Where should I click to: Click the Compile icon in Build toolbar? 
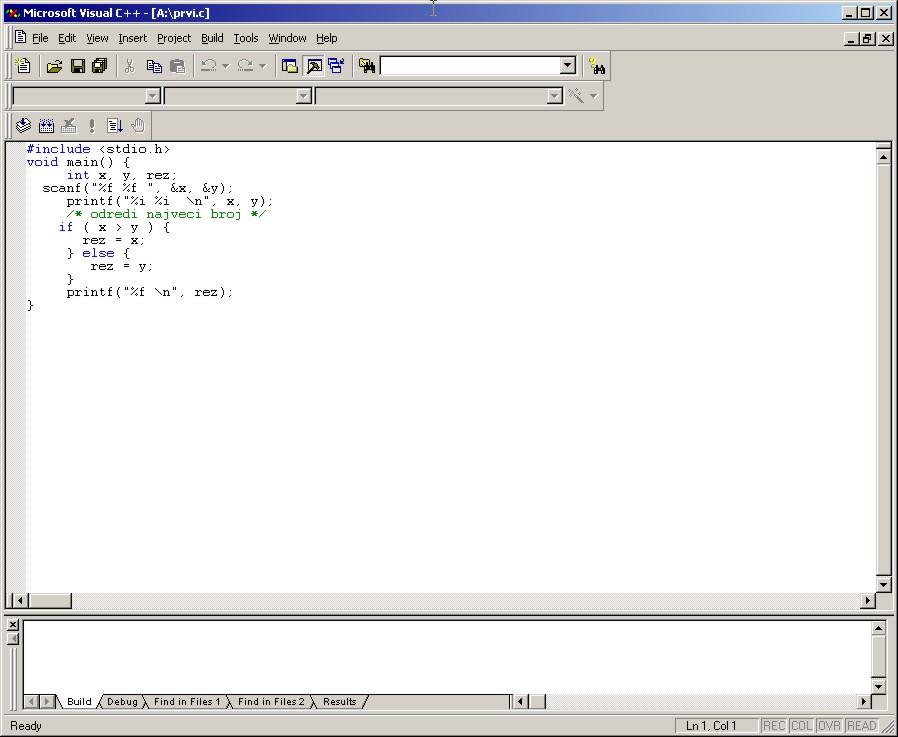(23, 125)
